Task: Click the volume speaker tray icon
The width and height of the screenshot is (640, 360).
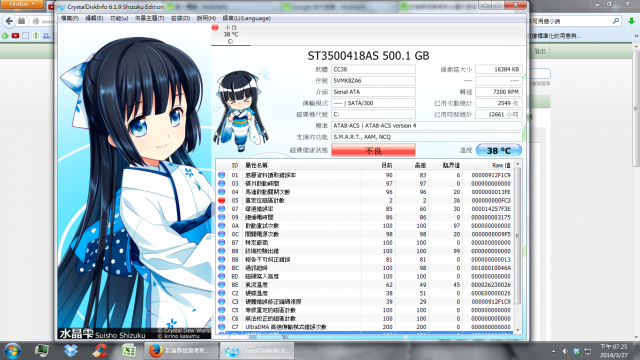Action: coord(565,351)
